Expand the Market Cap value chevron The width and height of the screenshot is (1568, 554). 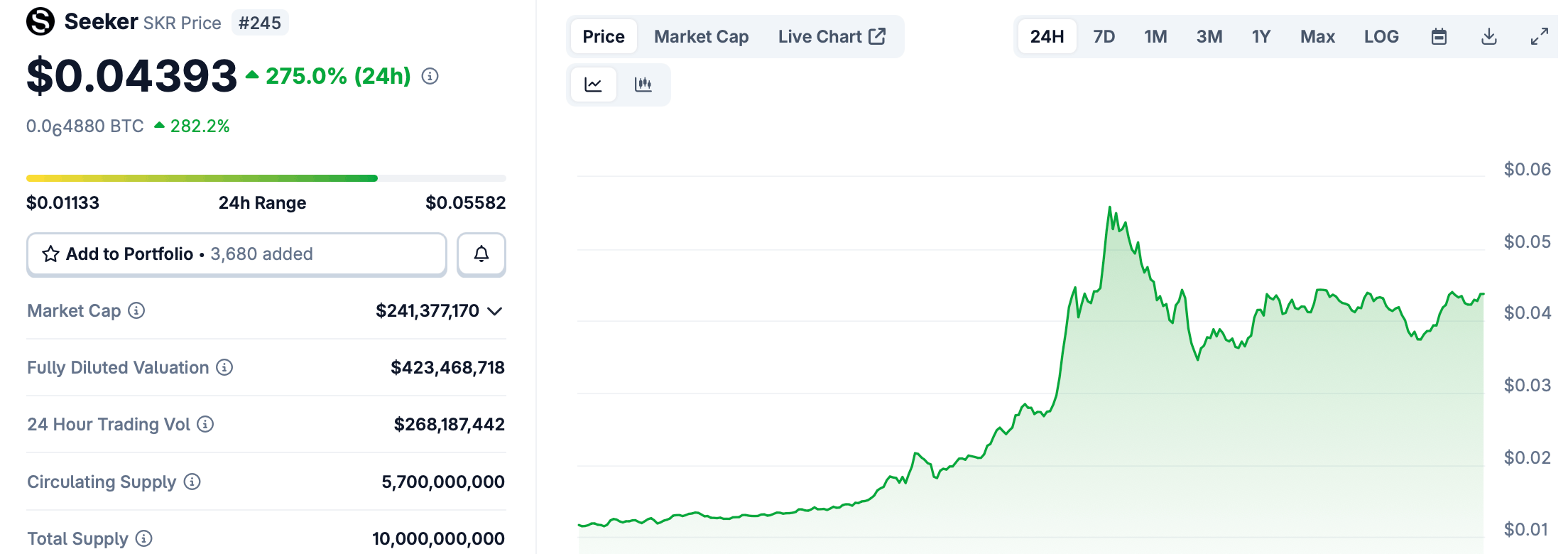[x=495, y=311]
